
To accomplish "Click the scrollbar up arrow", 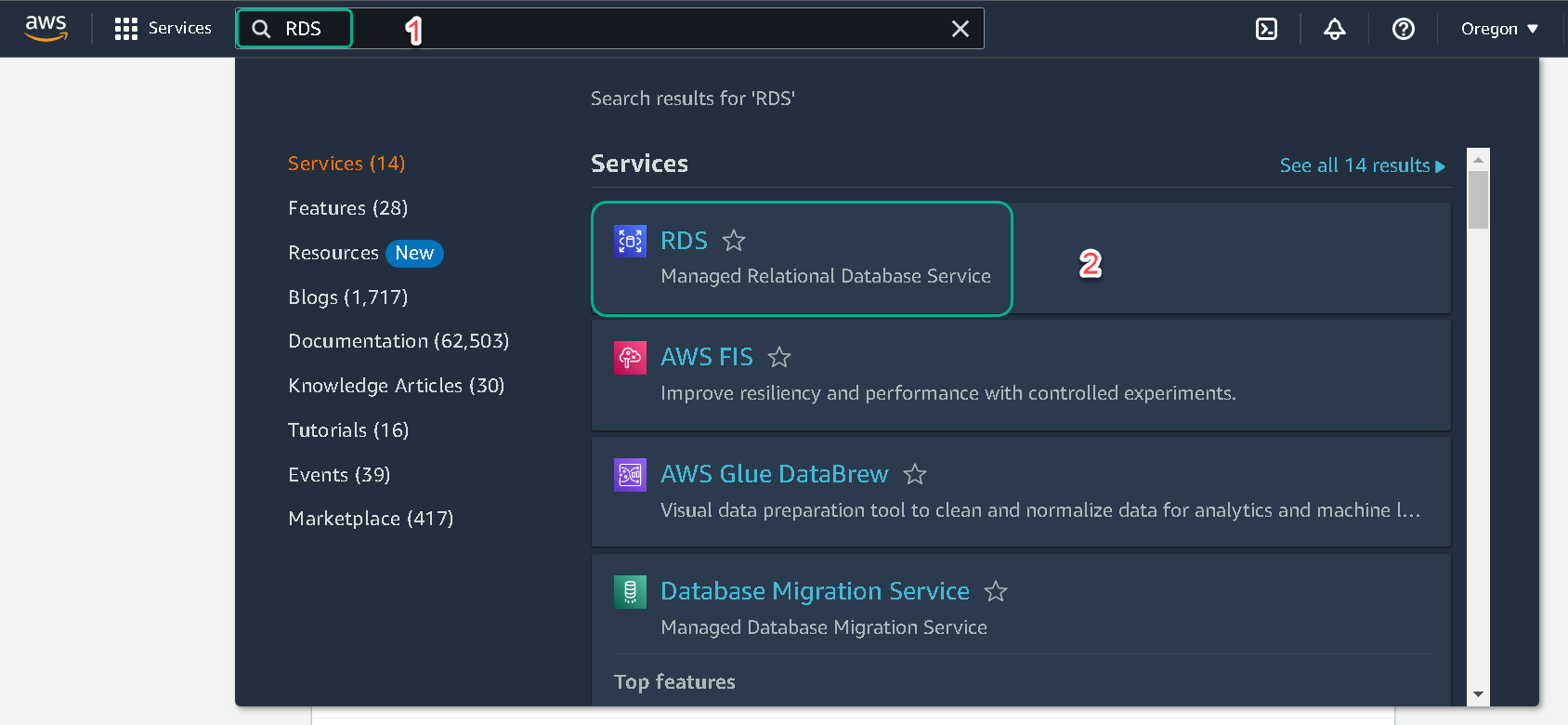I will click(1478, 160).
